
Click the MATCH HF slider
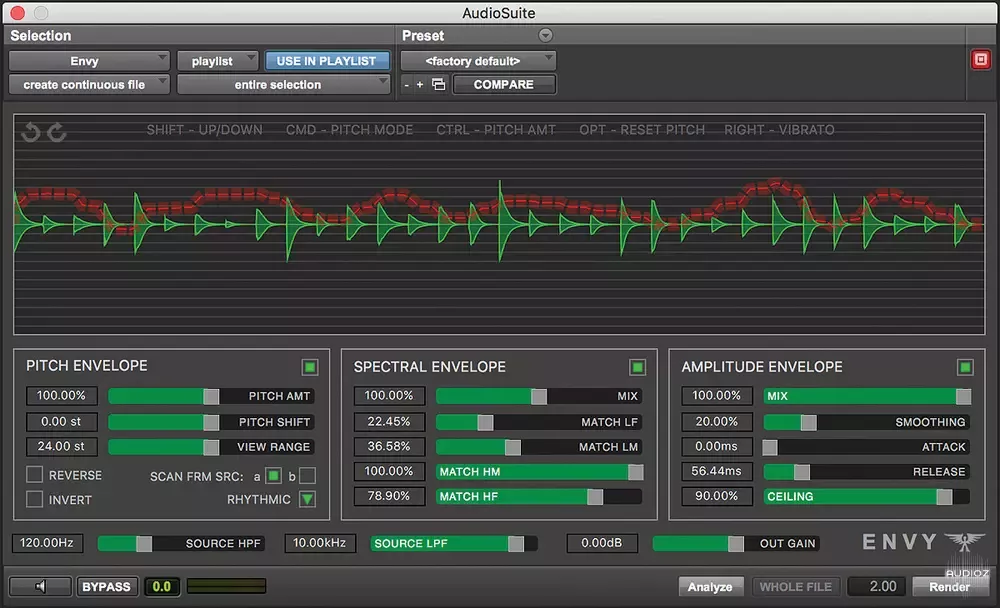(539, 496)
